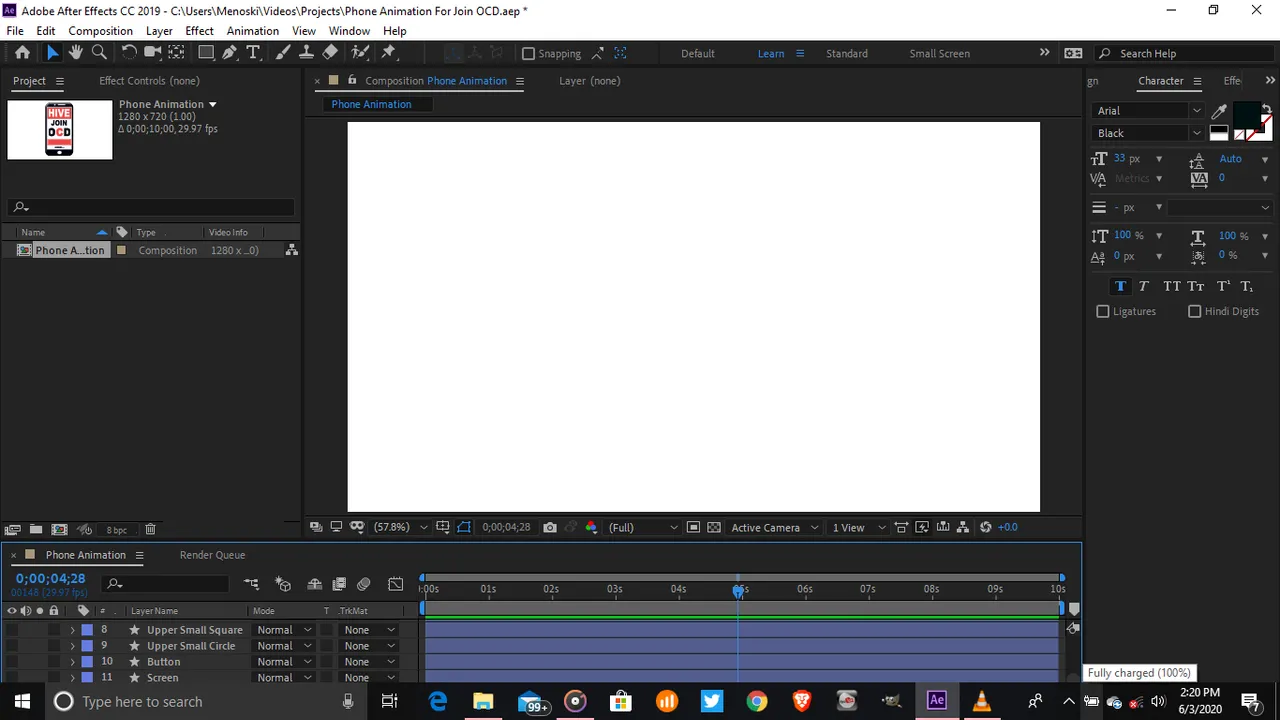Open the magnification ratio (57.8%) dropdown
The height and width of the screenshot is (720, 1280).
400,527
